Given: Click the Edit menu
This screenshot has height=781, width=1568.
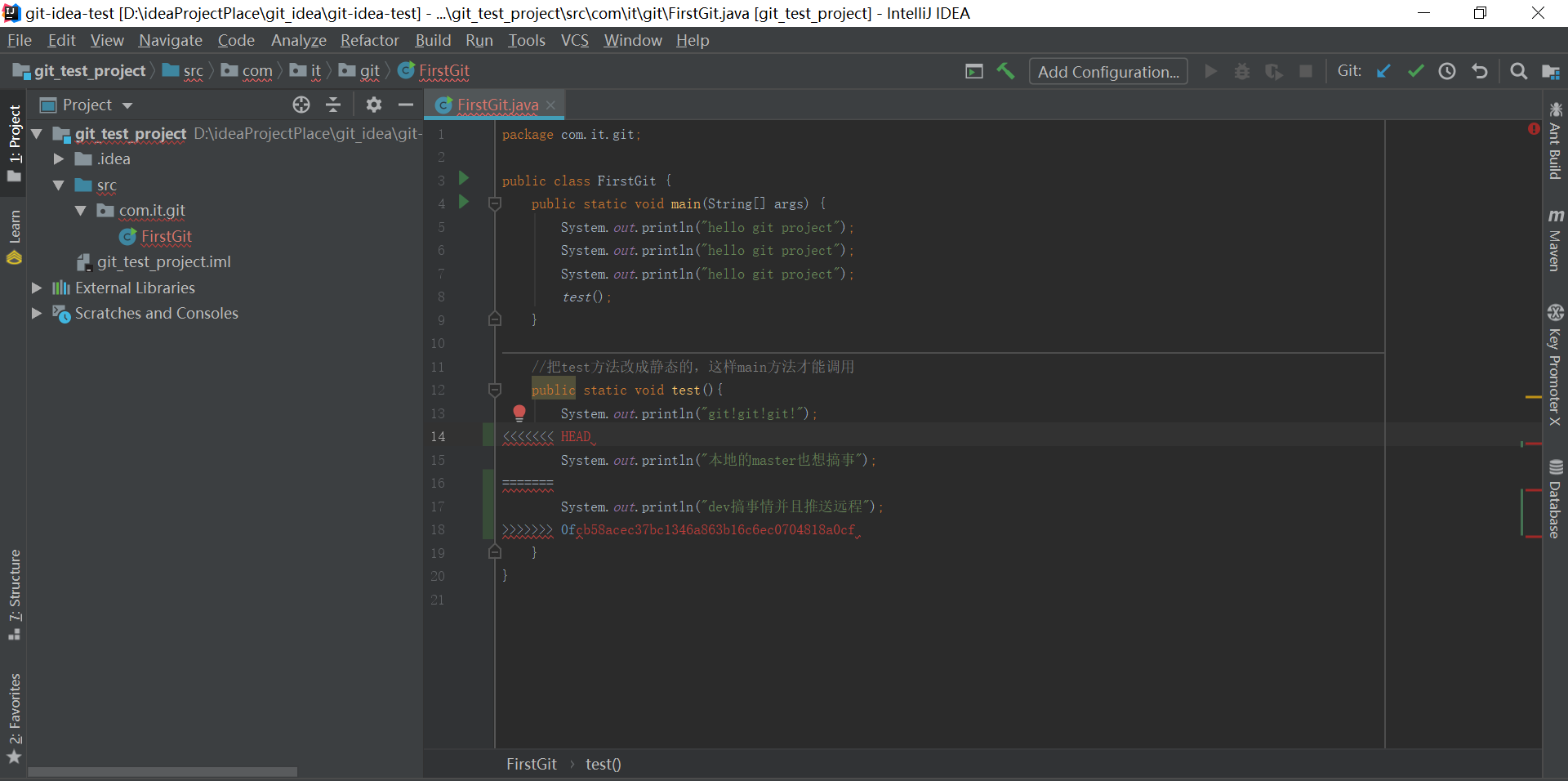Looking at the screenshot, I should coord(61,40).
